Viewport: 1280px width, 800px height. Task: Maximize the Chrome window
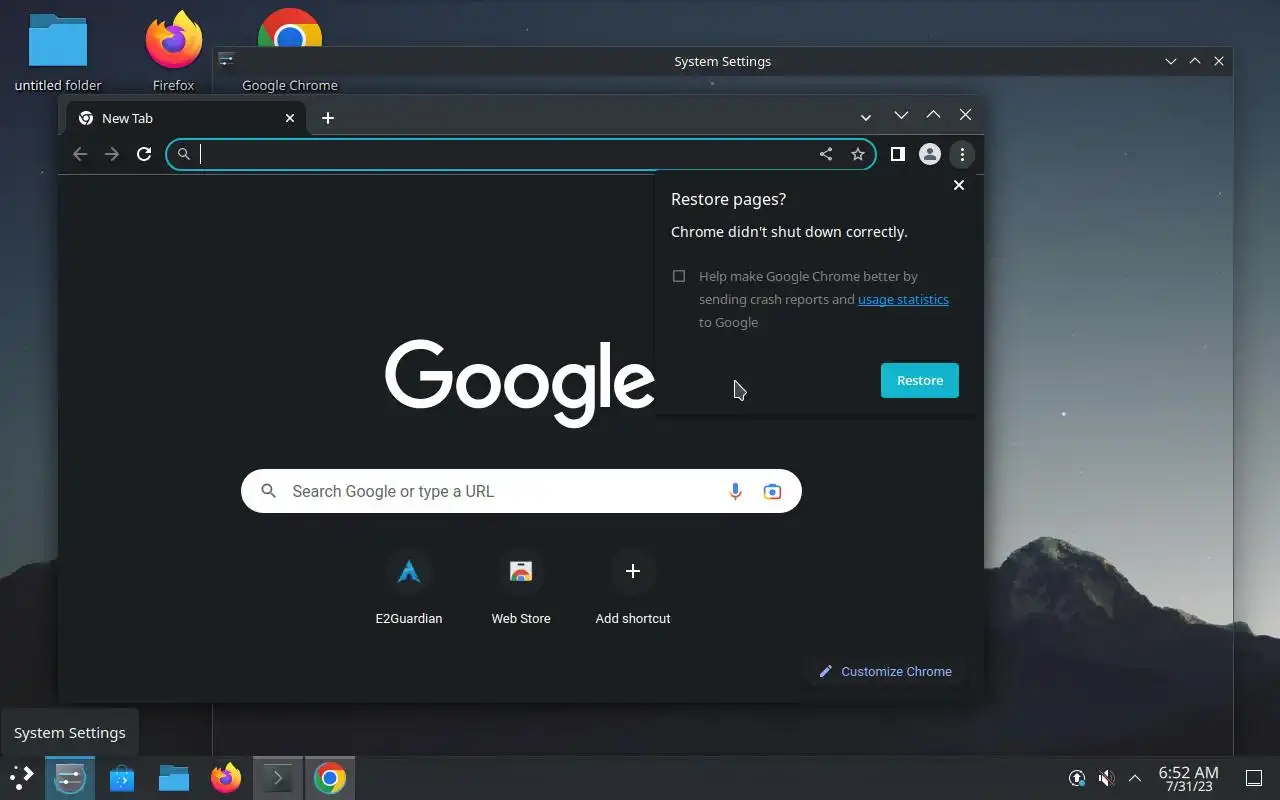(x=933, y=116)
